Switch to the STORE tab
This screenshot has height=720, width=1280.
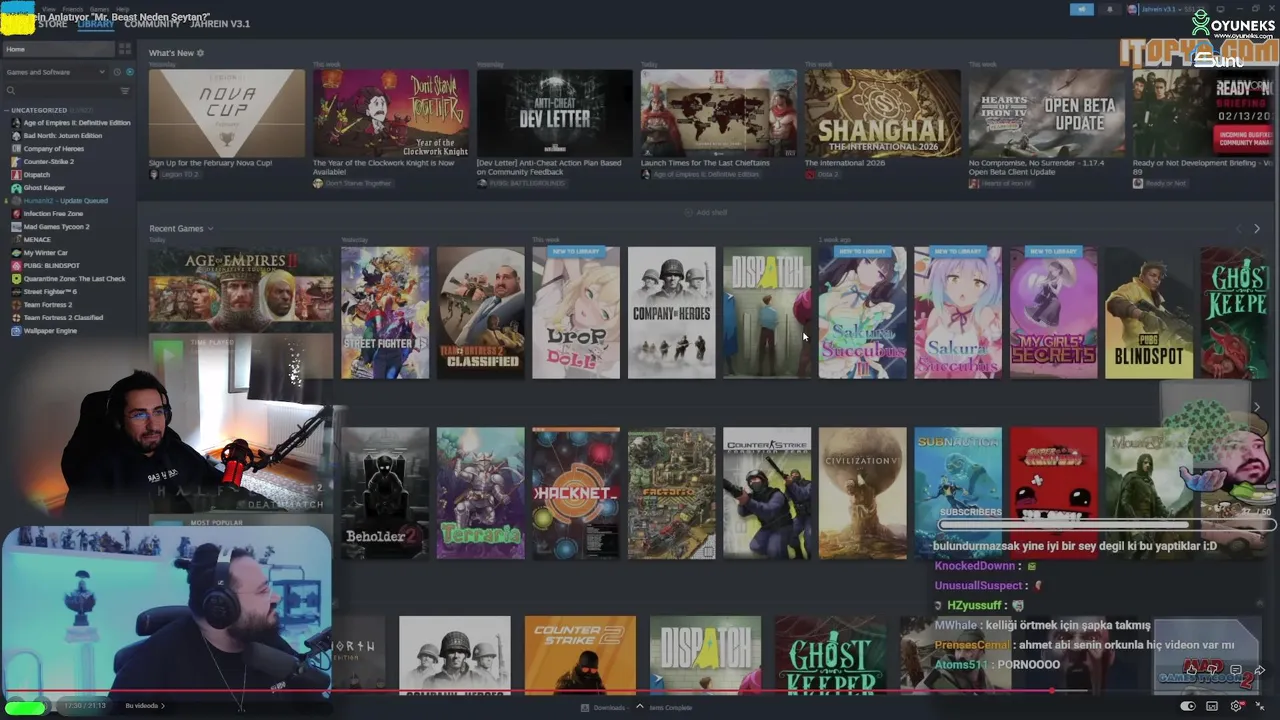53,23
